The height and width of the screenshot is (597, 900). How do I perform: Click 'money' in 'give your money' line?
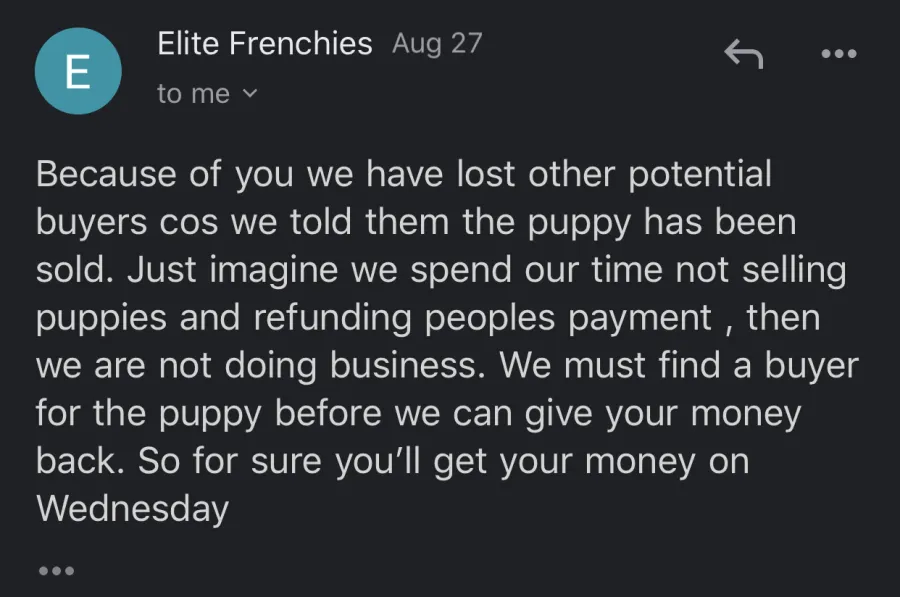(746, 413)
